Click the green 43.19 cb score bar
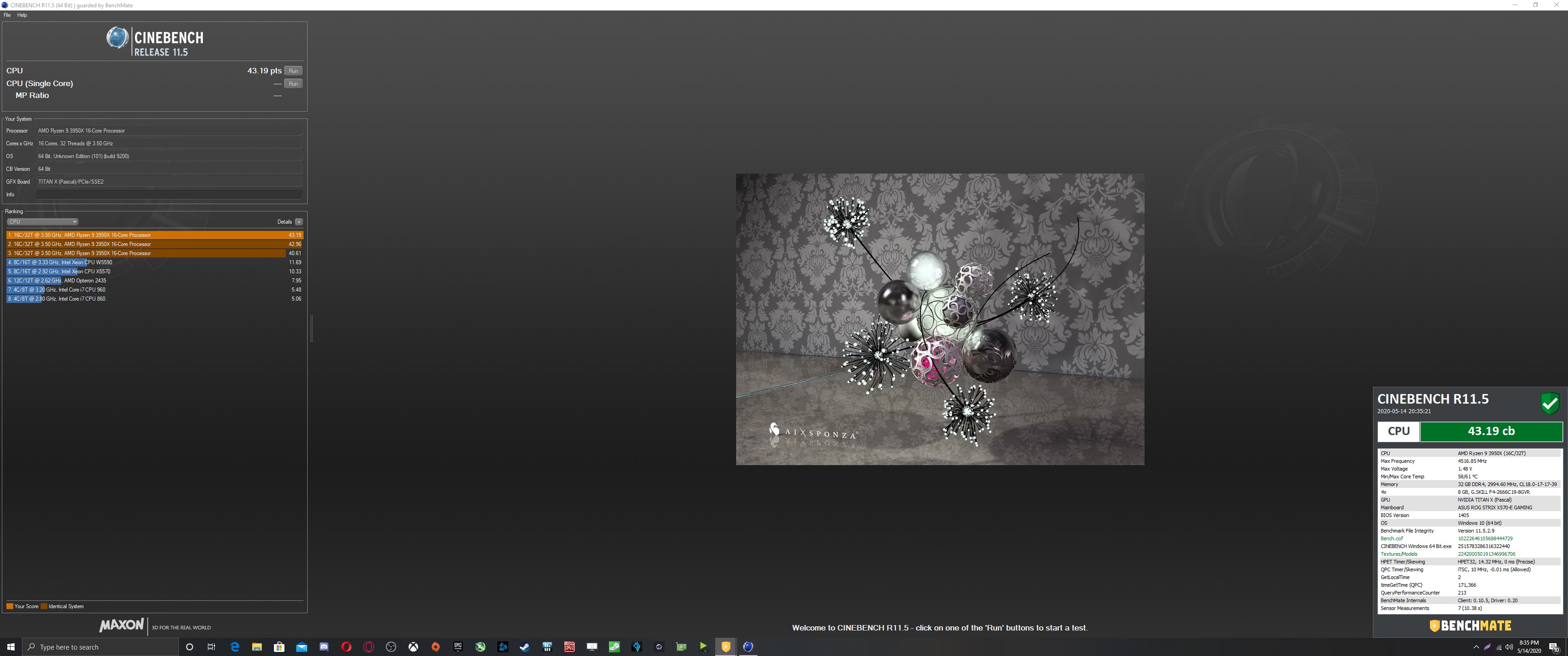1568x656 pixels. click(1491, 431)
